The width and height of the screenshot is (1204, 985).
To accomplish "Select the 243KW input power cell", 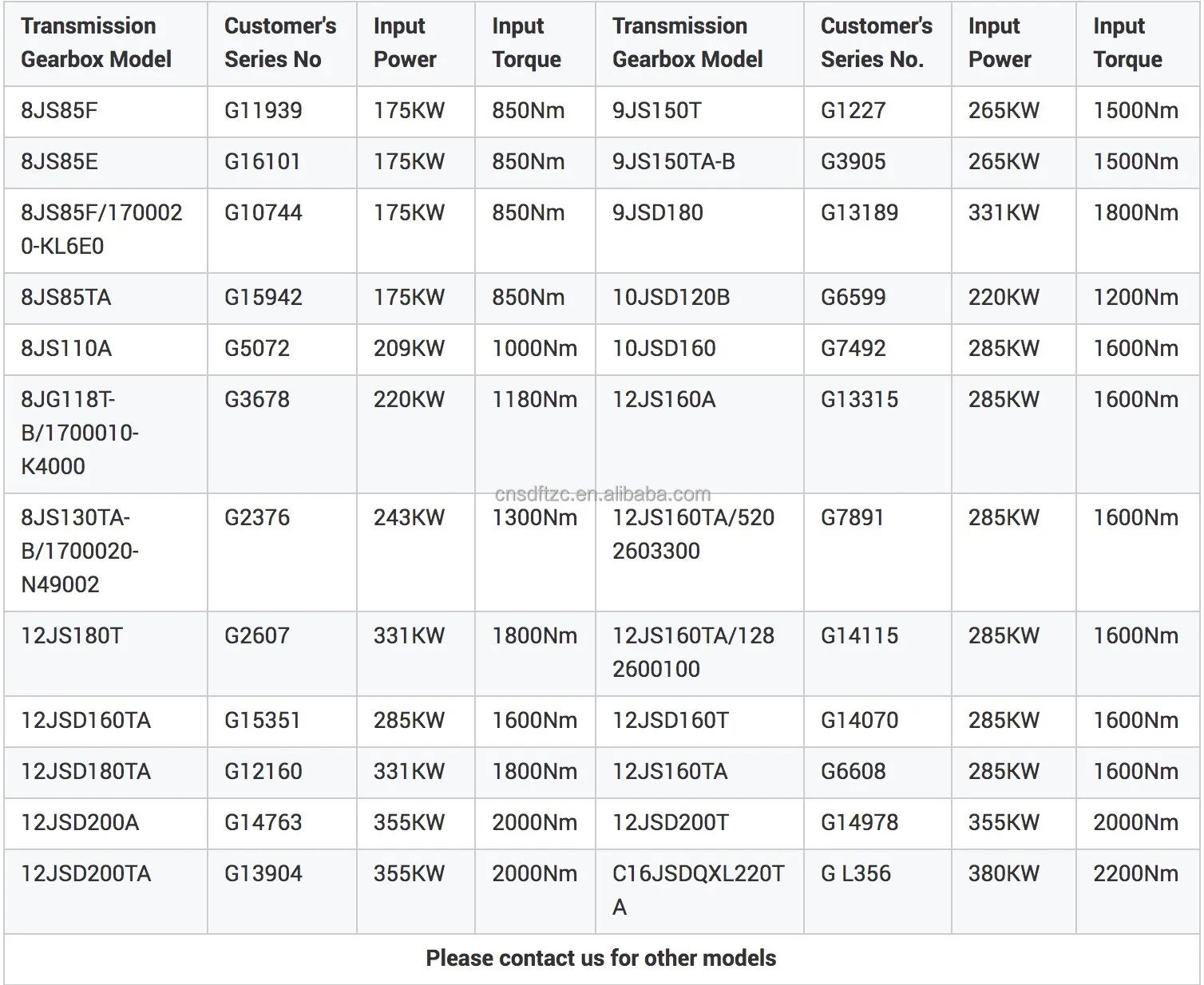I will (x=409, y=518).
